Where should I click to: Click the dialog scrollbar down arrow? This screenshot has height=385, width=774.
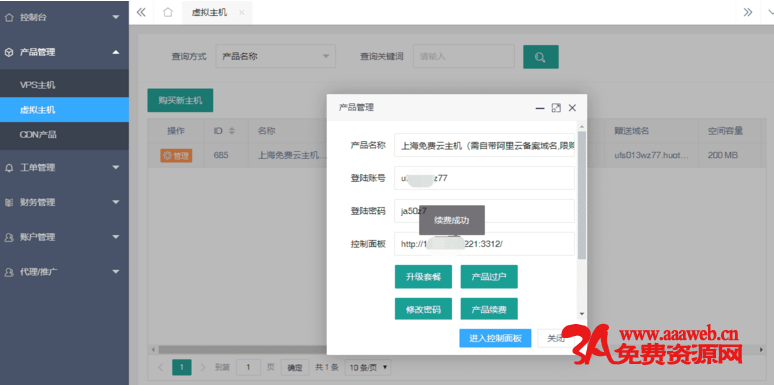tap(582, 314)
